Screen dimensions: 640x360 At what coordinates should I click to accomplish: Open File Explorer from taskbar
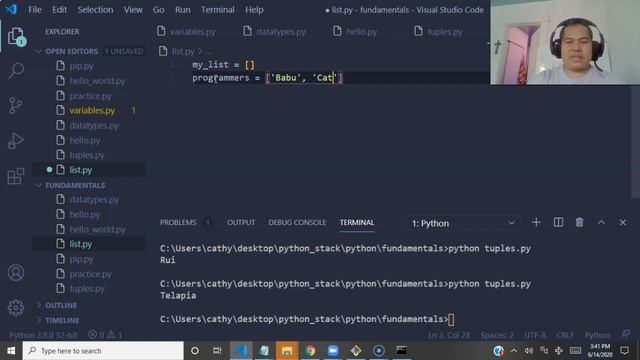pyautogui.click(x=287, y=351)
